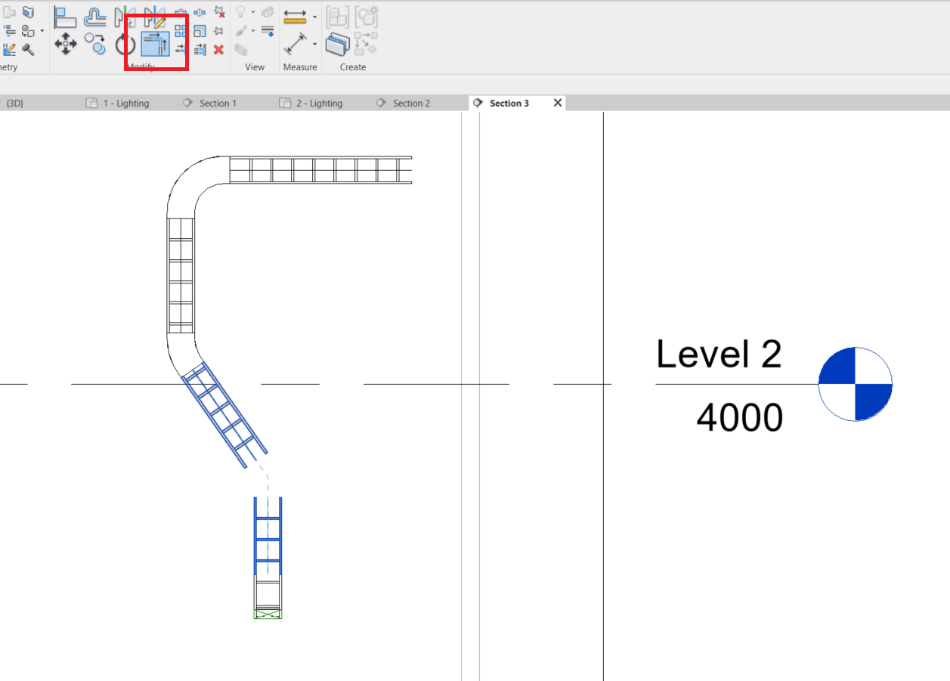Open the Measure tool dropdown arrow
Viewport: 950px width, 681px height.
pos(315,43)
